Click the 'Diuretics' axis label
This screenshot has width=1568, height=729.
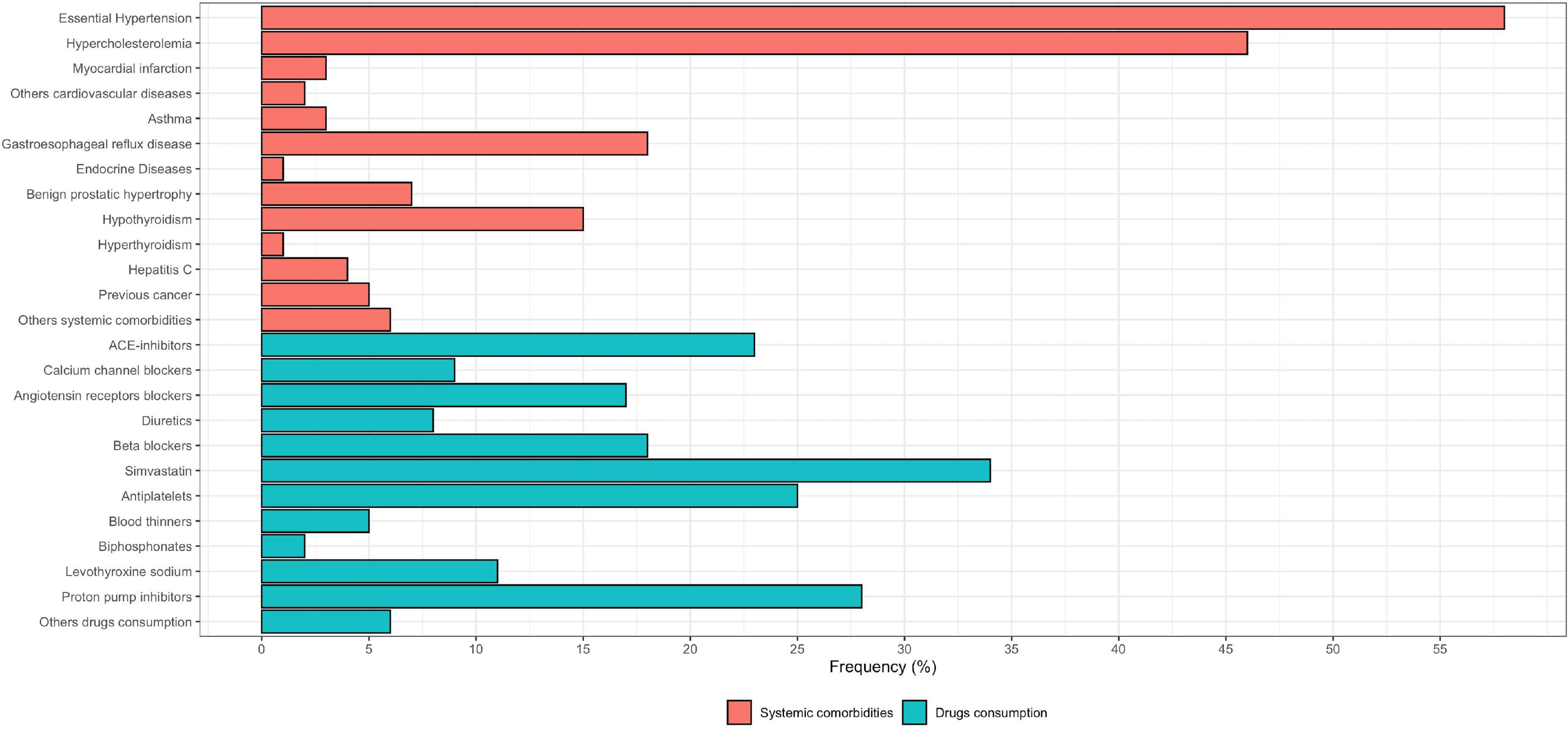pos(167,421)
